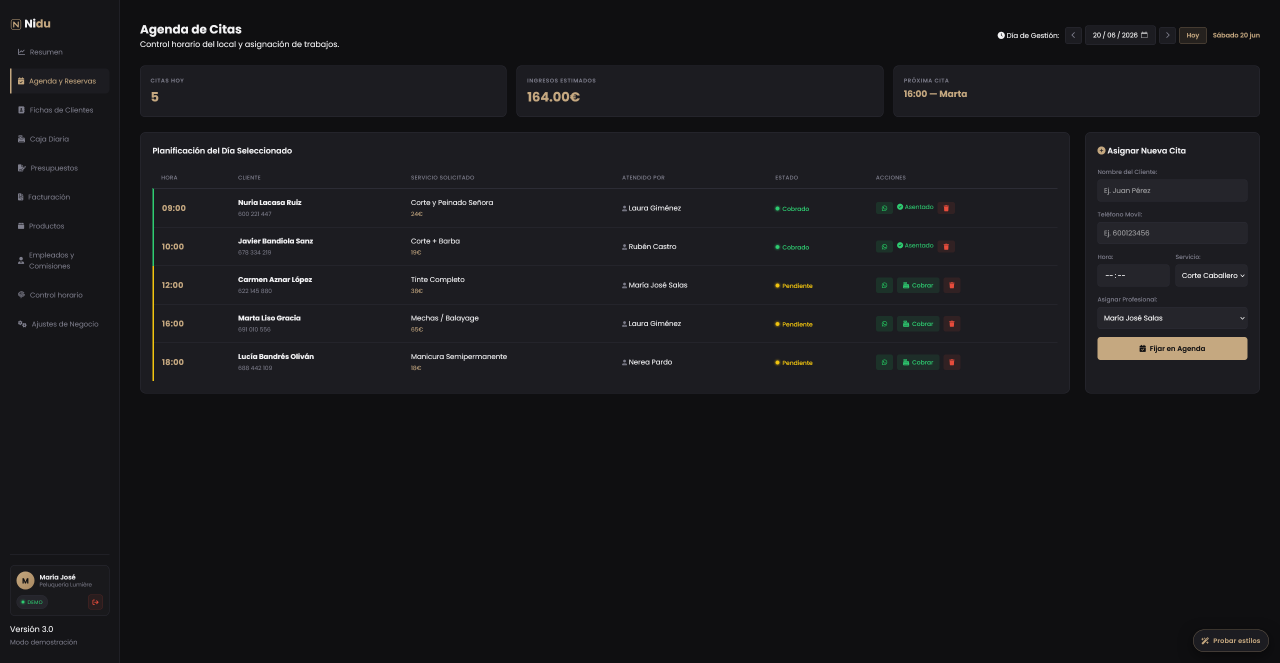This screenshot has height=663, width=1280.
Task: Delete the 09:00 Nuria Lacasa appointment
Action: [946, 208]
